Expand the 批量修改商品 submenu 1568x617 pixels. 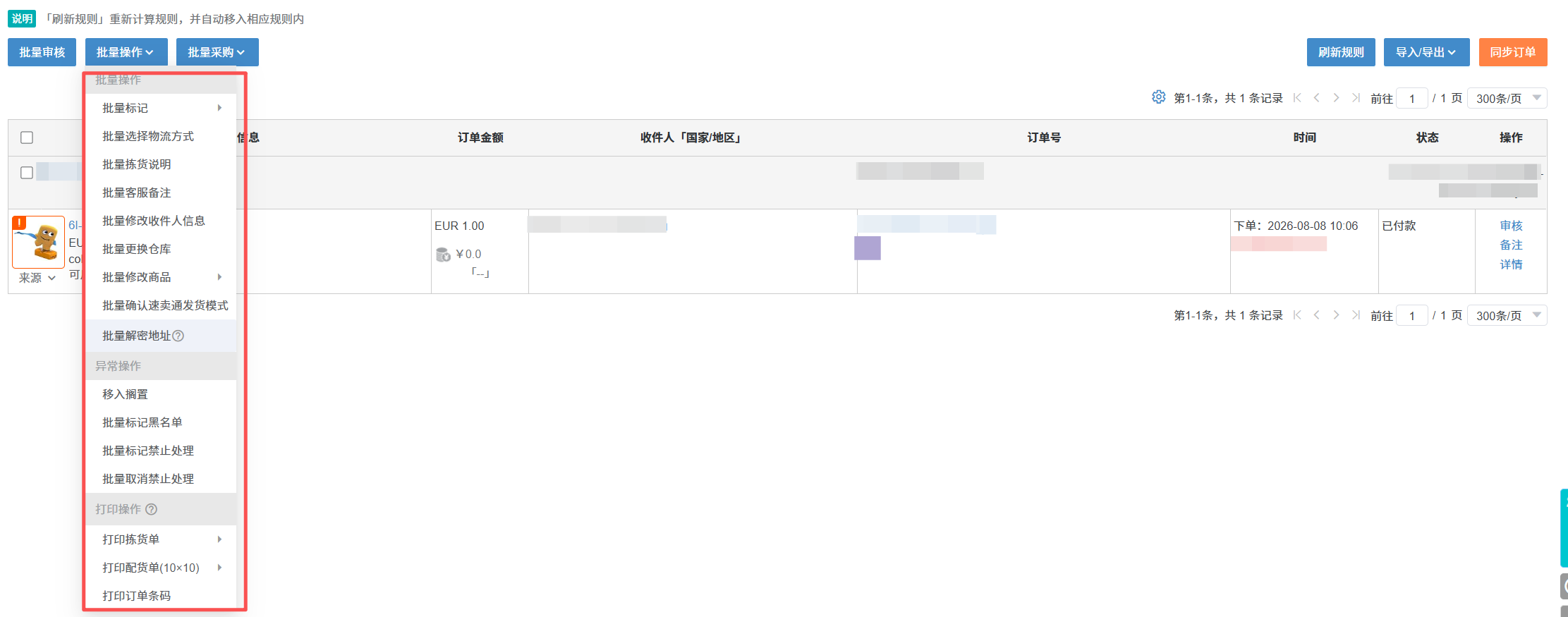[x=161, y=277]
